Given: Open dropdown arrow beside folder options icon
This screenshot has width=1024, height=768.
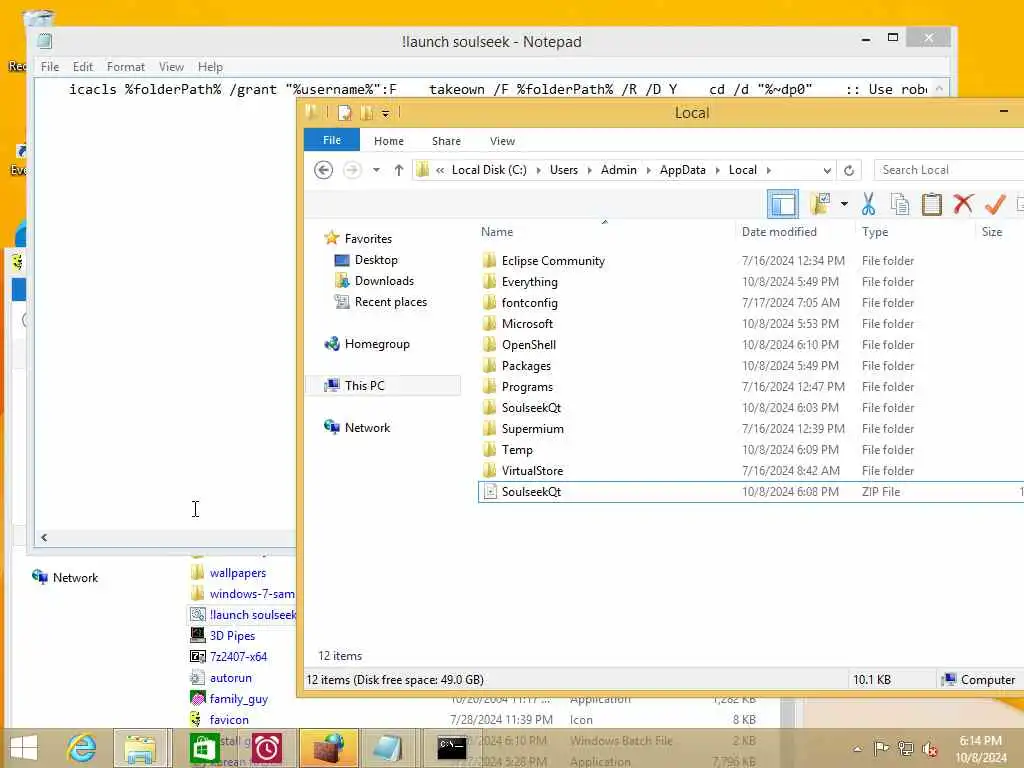Looking at the screenshot, I should [x=844, y=204].
